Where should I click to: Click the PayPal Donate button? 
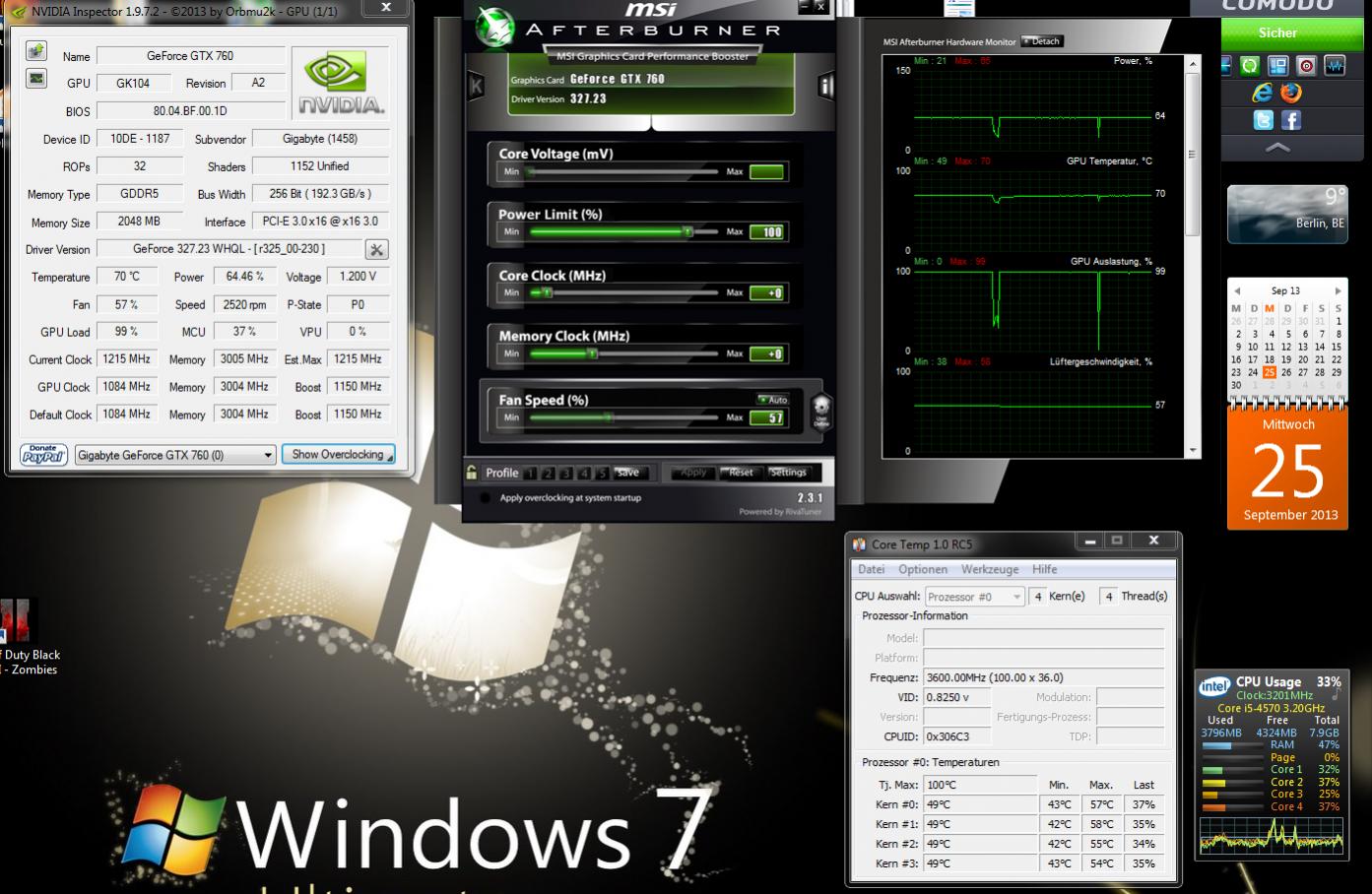point(44,455)
